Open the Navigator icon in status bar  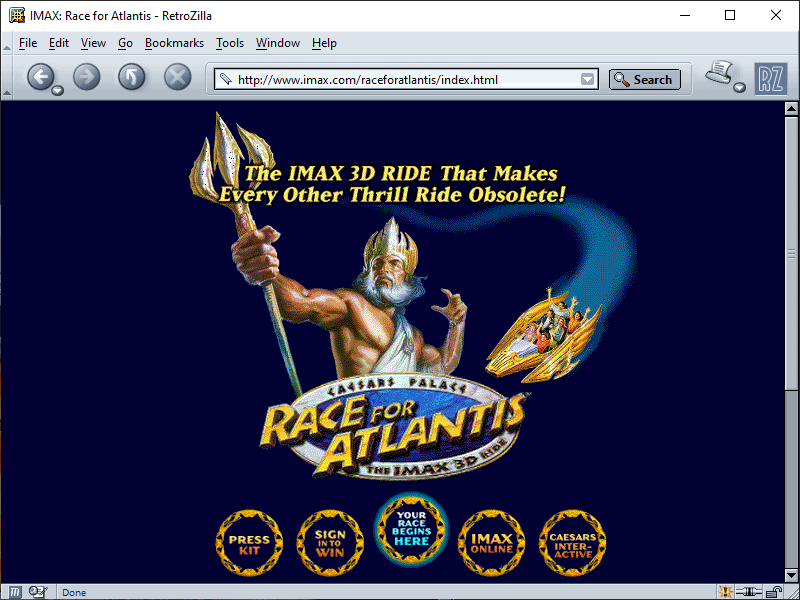[16, 592]
